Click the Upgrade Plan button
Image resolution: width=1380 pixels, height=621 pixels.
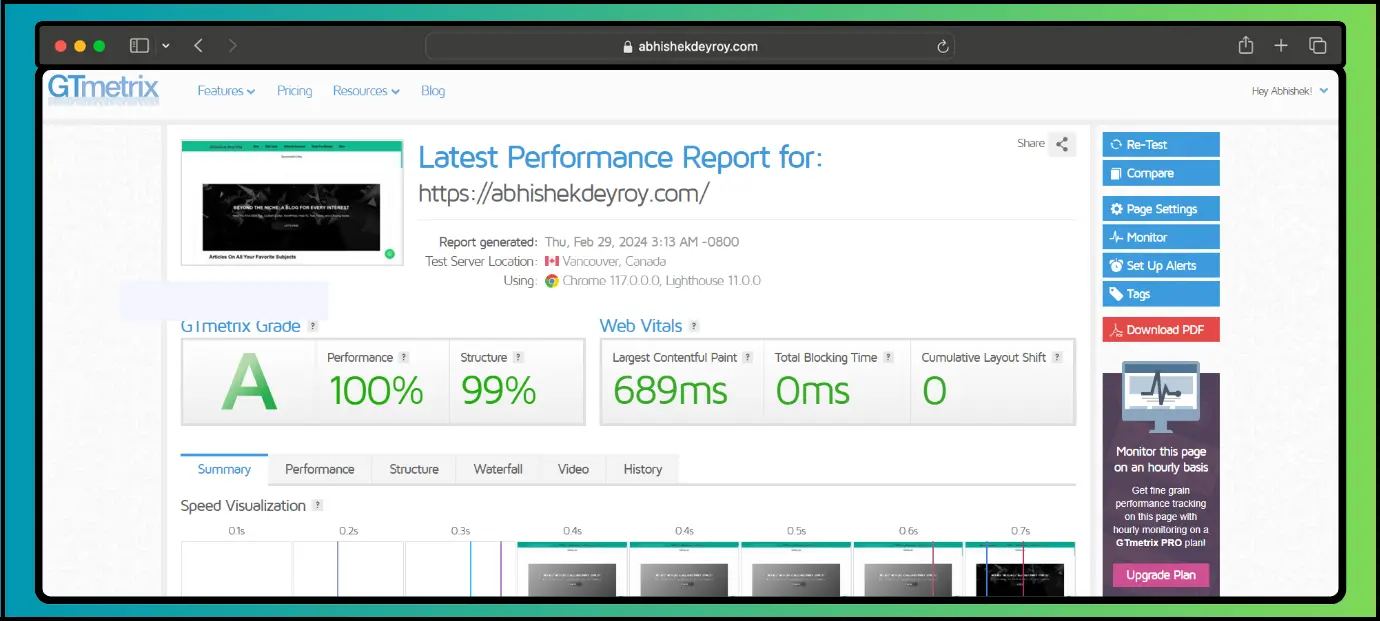click(x=1161, y=575)
